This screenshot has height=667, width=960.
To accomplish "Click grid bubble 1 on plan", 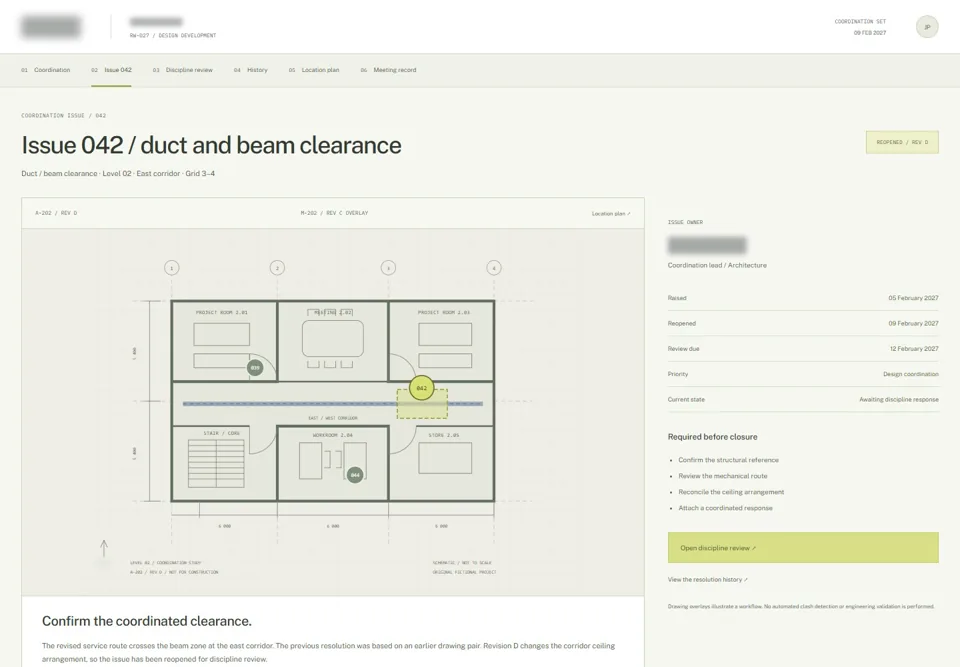I will pyautogui.click(x=172, y=268).
